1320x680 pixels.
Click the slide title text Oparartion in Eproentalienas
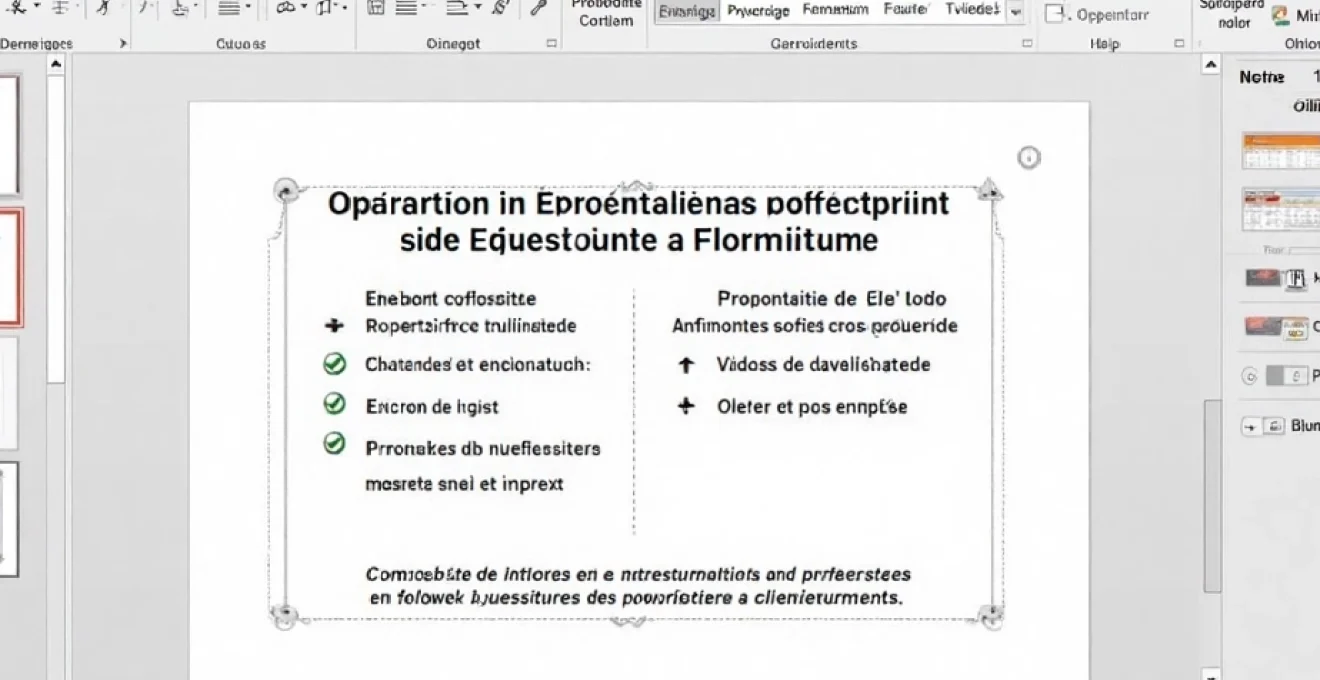pos(637,204)
